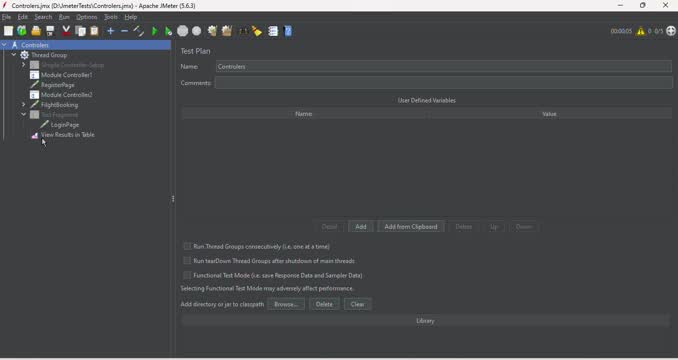Click the Library table header
This screenshot has height=360, width=678.
pyautogui.click(x=425, y=321)
